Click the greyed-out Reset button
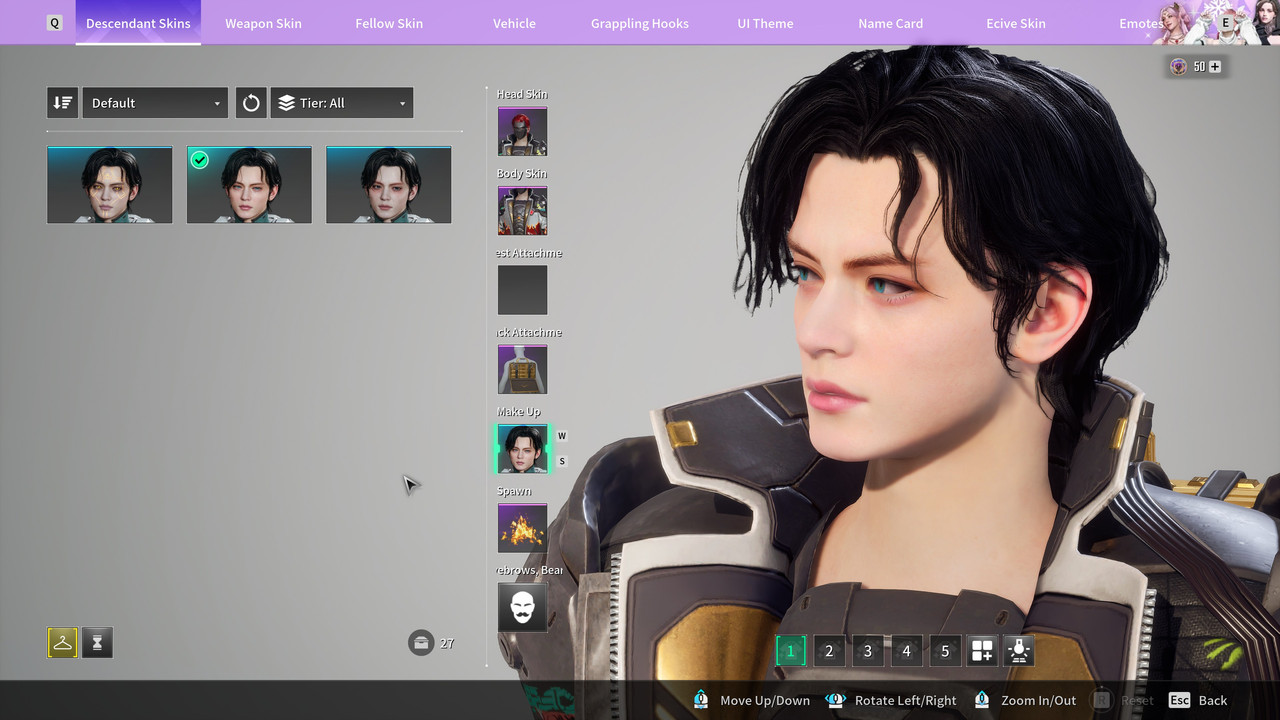1280x720 pixels. [x=1123, y=701]
